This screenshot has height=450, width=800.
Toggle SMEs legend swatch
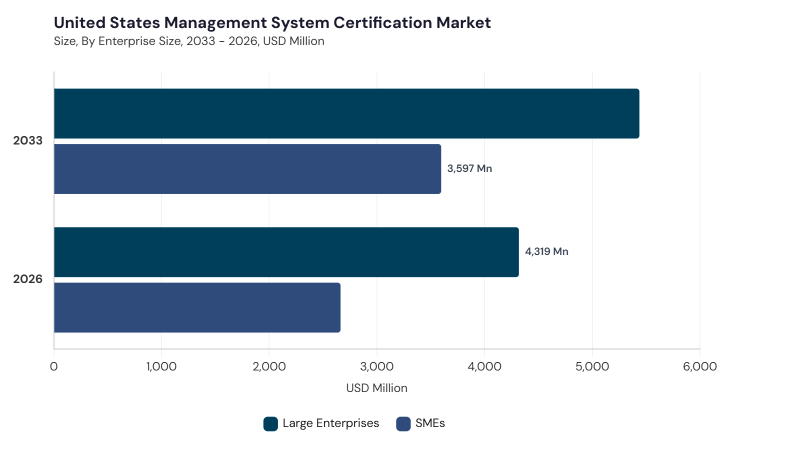(x=403, y=423)
